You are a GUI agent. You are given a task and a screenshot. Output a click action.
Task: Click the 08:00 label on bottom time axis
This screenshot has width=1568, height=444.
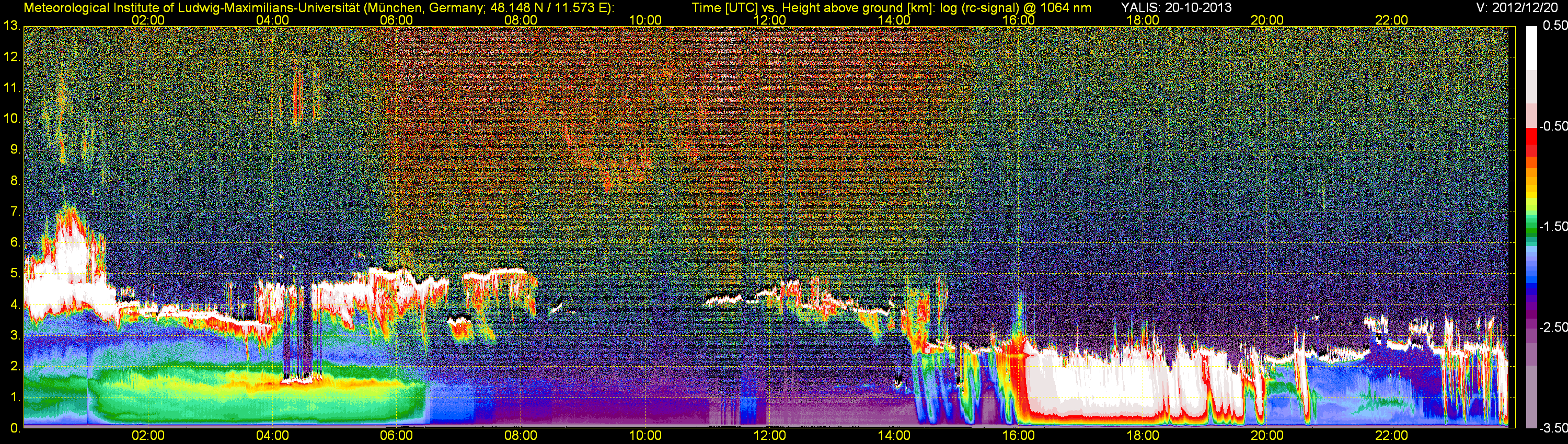pyautogui.click(x=521, y=436)
